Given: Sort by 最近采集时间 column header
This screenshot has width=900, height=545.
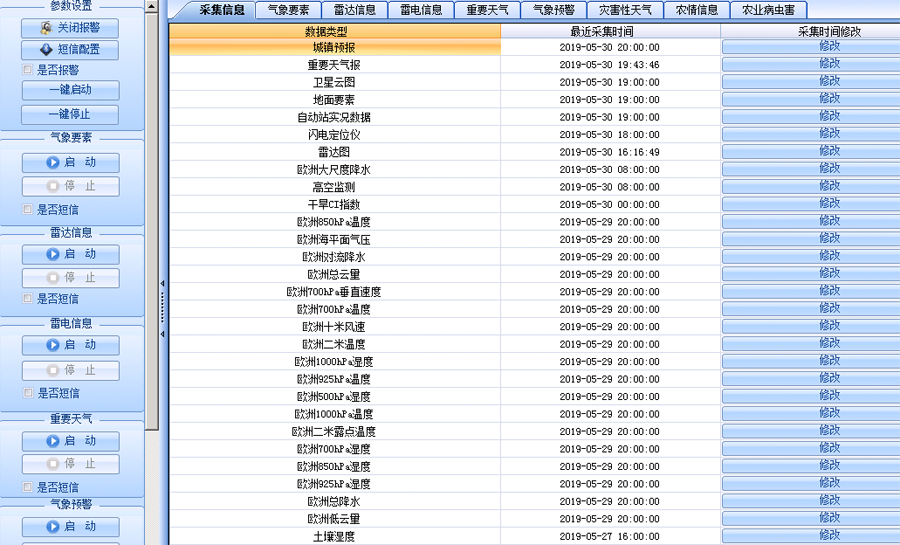Looking at the screenshot, I should click(609, 32).
